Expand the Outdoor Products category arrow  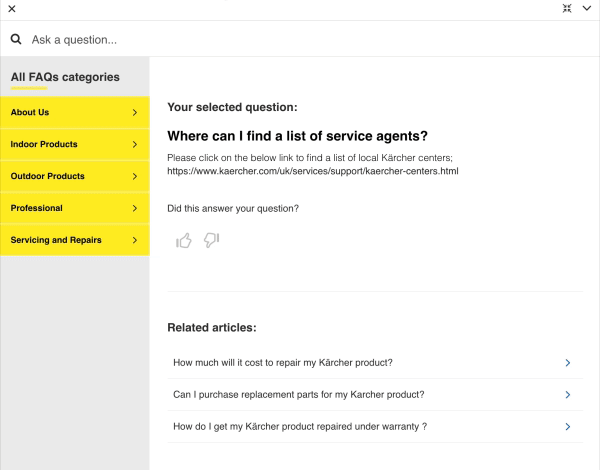tap(135, 176)
